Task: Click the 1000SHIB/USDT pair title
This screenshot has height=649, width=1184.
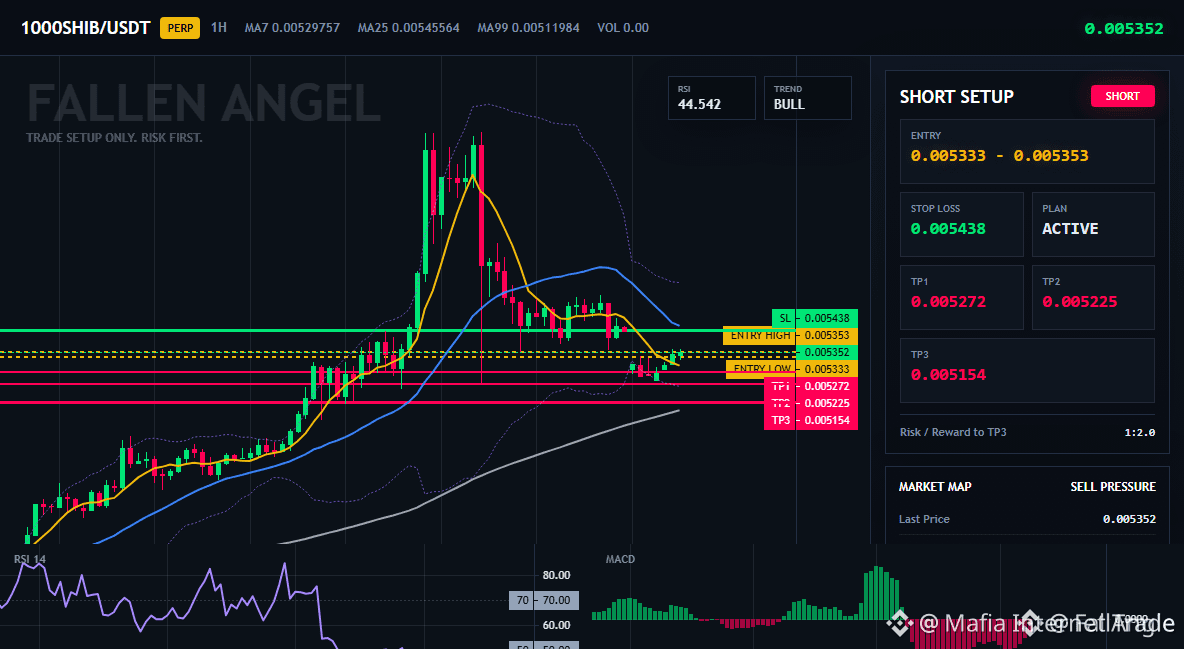Action: 86,29
